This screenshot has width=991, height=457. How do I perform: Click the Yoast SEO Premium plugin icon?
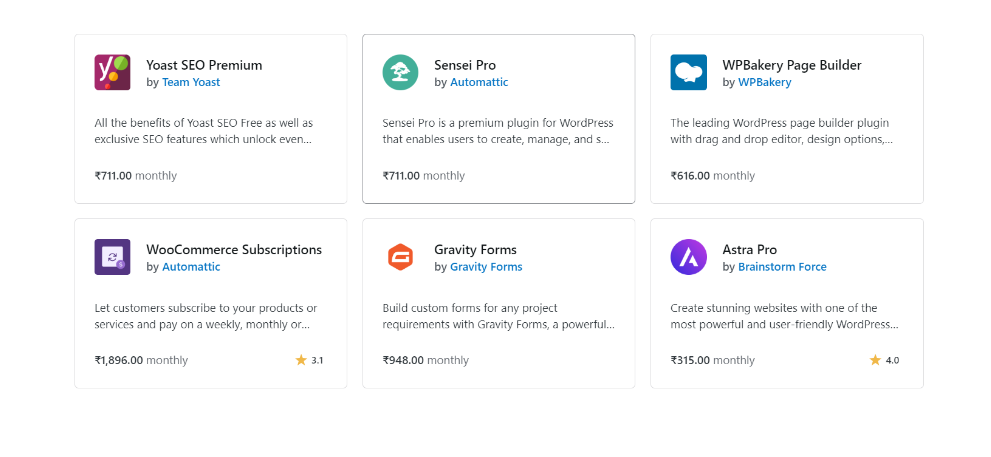112,72
